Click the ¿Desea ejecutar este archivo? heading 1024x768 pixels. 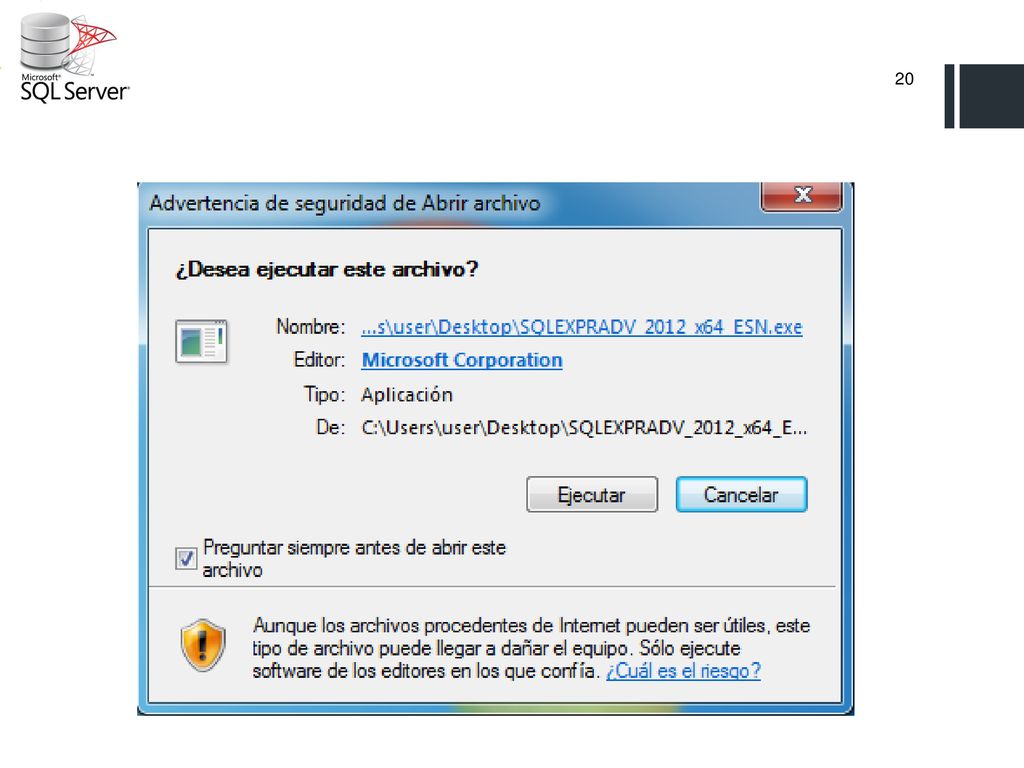tap(327, 269)
